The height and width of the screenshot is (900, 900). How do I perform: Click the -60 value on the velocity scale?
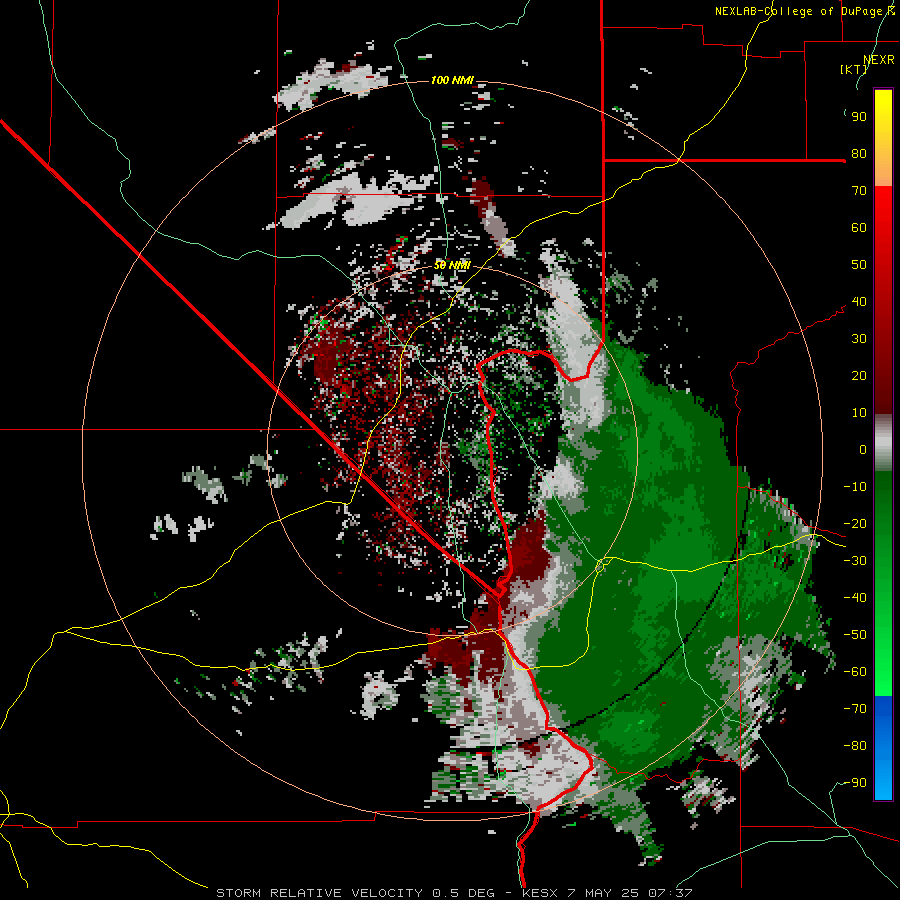pyautogui.click(x=855, y=672)
